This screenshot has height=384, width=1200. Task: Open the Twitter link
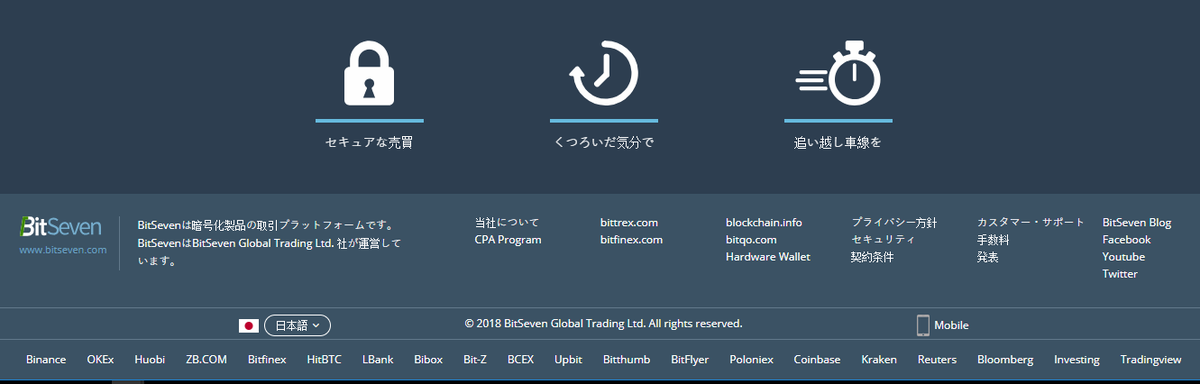(x=1120, y=273)
